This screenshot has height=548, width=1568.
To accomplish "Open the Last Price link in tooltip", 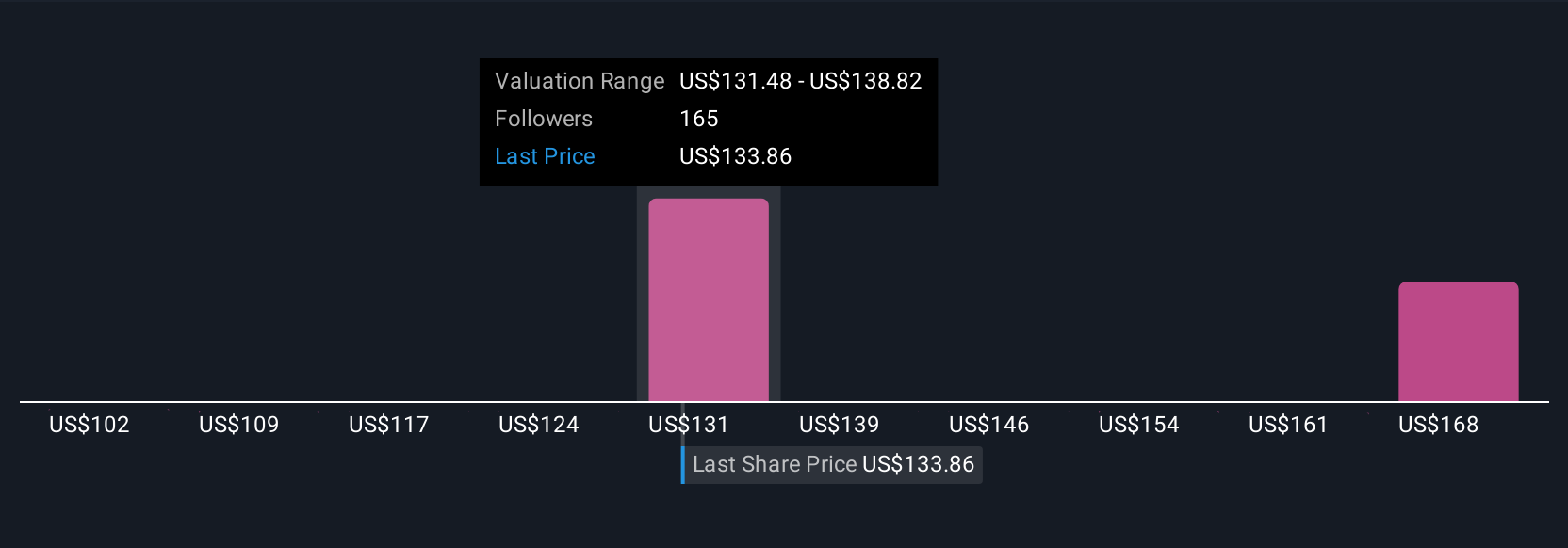I will (x=545, y=156).
